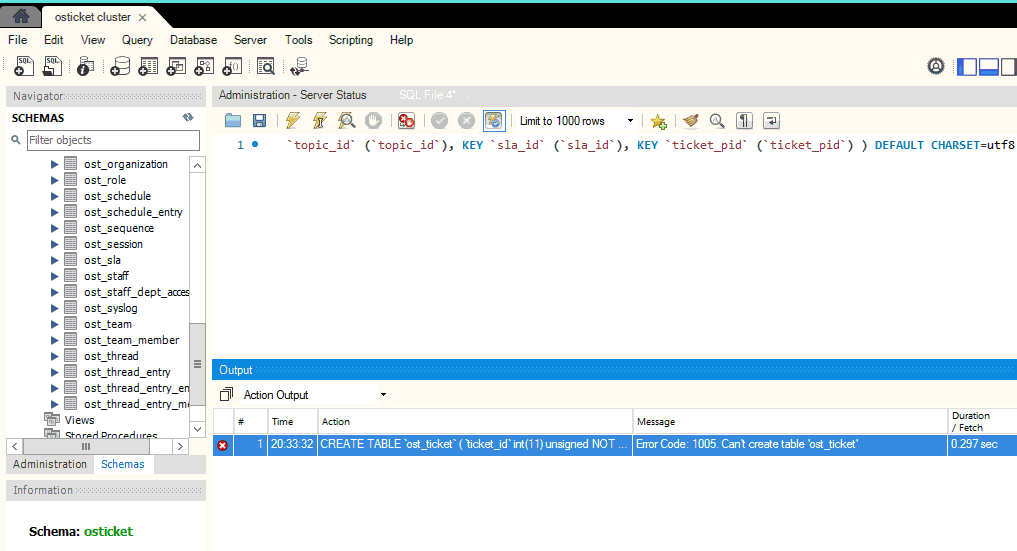Click Explain query magnifier-lightning icon
Viewport: 1017px width, 551px height.
(346, 121)
